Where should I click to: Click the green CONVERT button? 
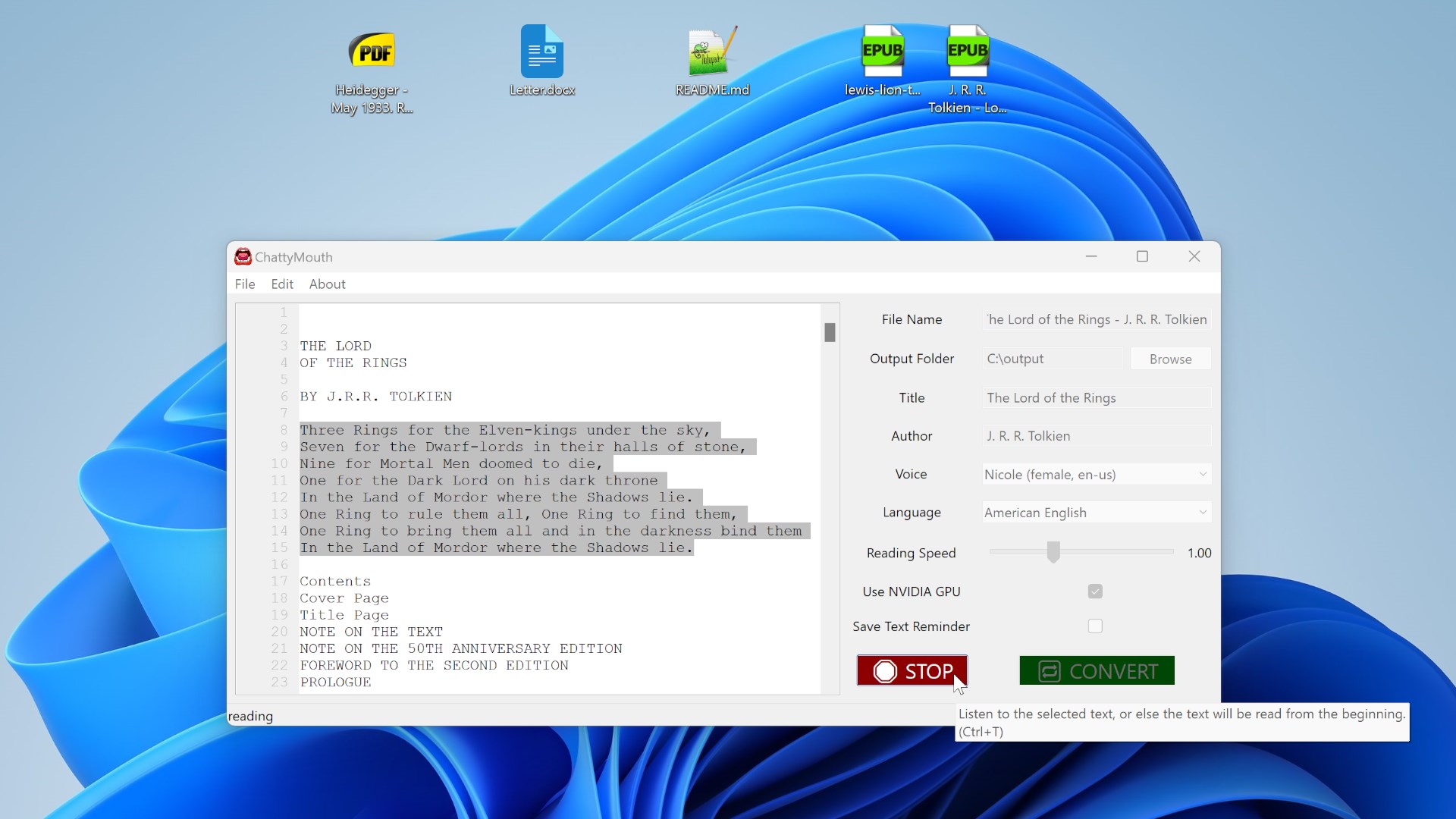[x=1097, y=670]
